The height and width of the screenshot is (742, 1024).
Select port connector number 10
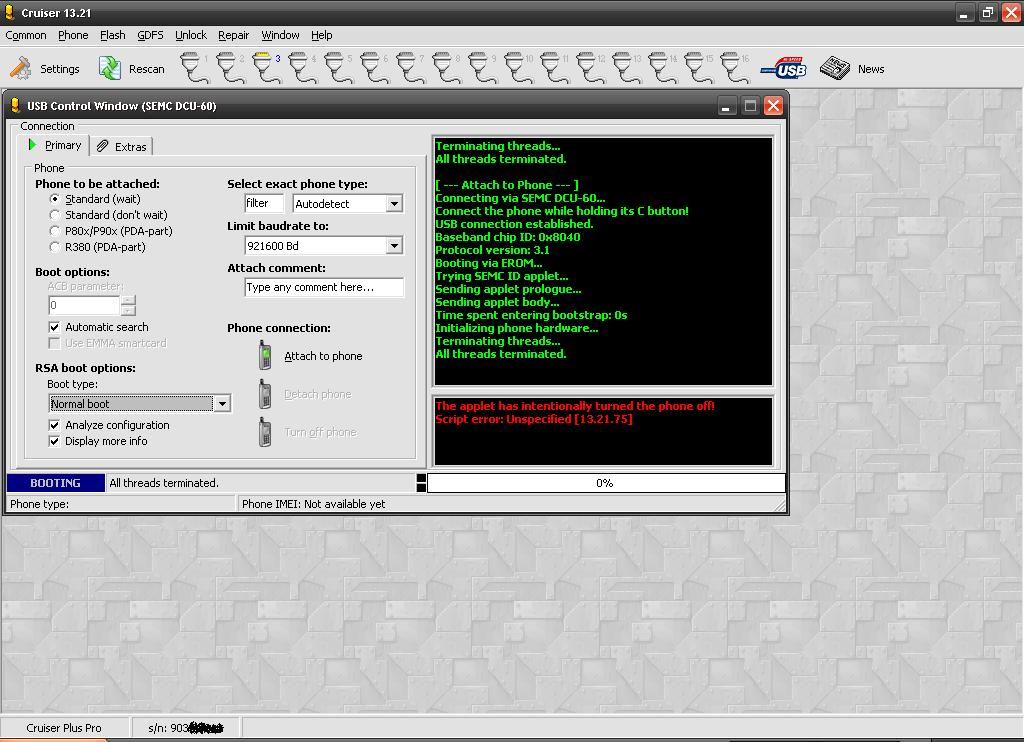point(518,68)
